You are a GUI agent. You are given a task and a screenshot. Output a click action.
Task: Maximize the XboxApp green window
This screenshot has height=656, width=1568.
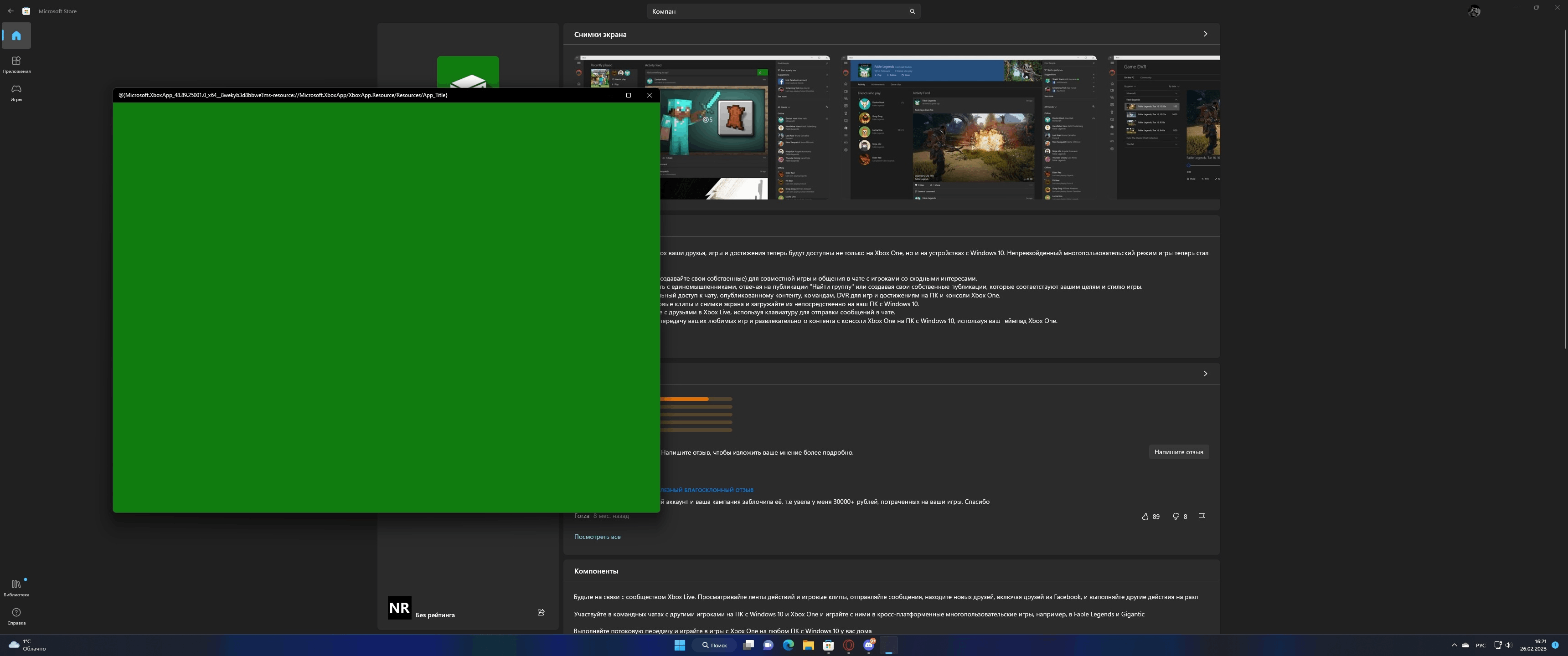pos(629,95)
